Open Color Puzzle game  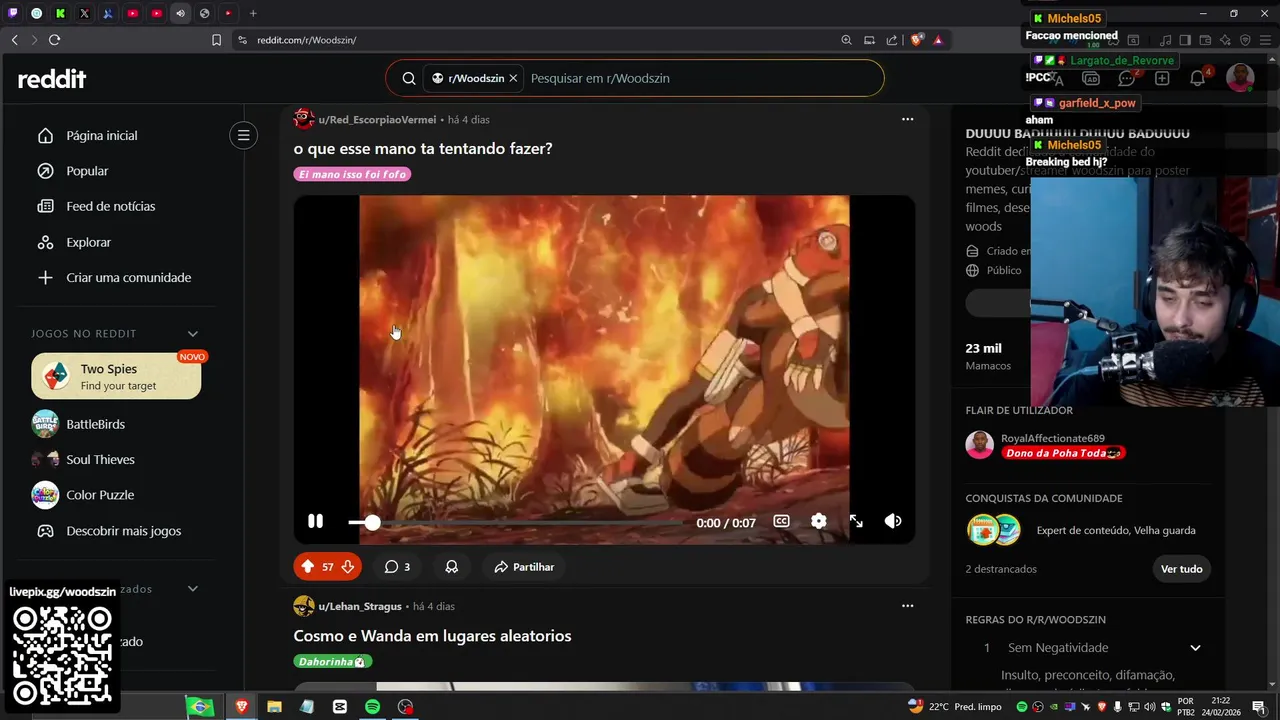click(100, 495)
